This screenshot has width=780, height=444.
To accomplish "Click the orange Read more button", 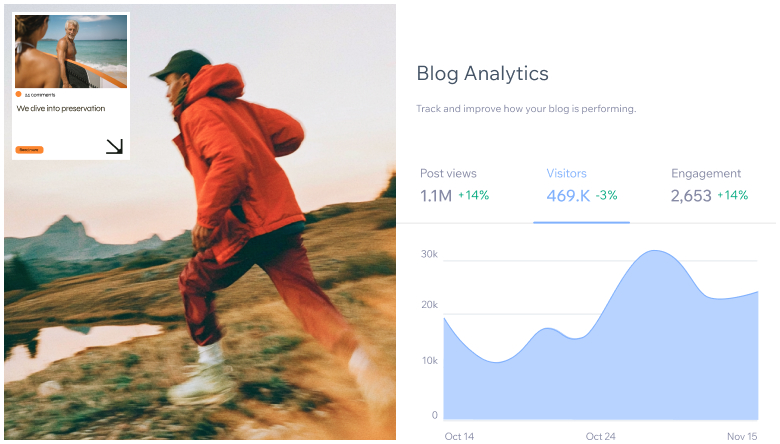I will click(29, 150).
